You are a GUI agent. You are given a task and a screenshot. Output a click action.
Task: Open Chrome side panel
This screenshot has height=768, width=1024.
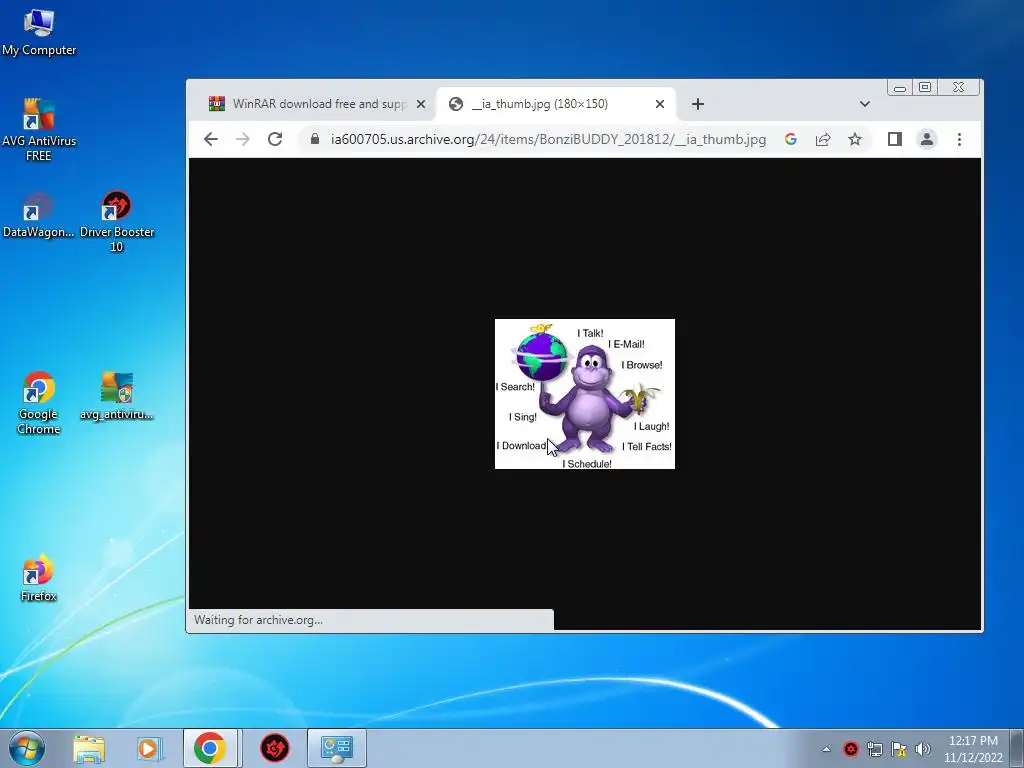(x=895, y=139)
